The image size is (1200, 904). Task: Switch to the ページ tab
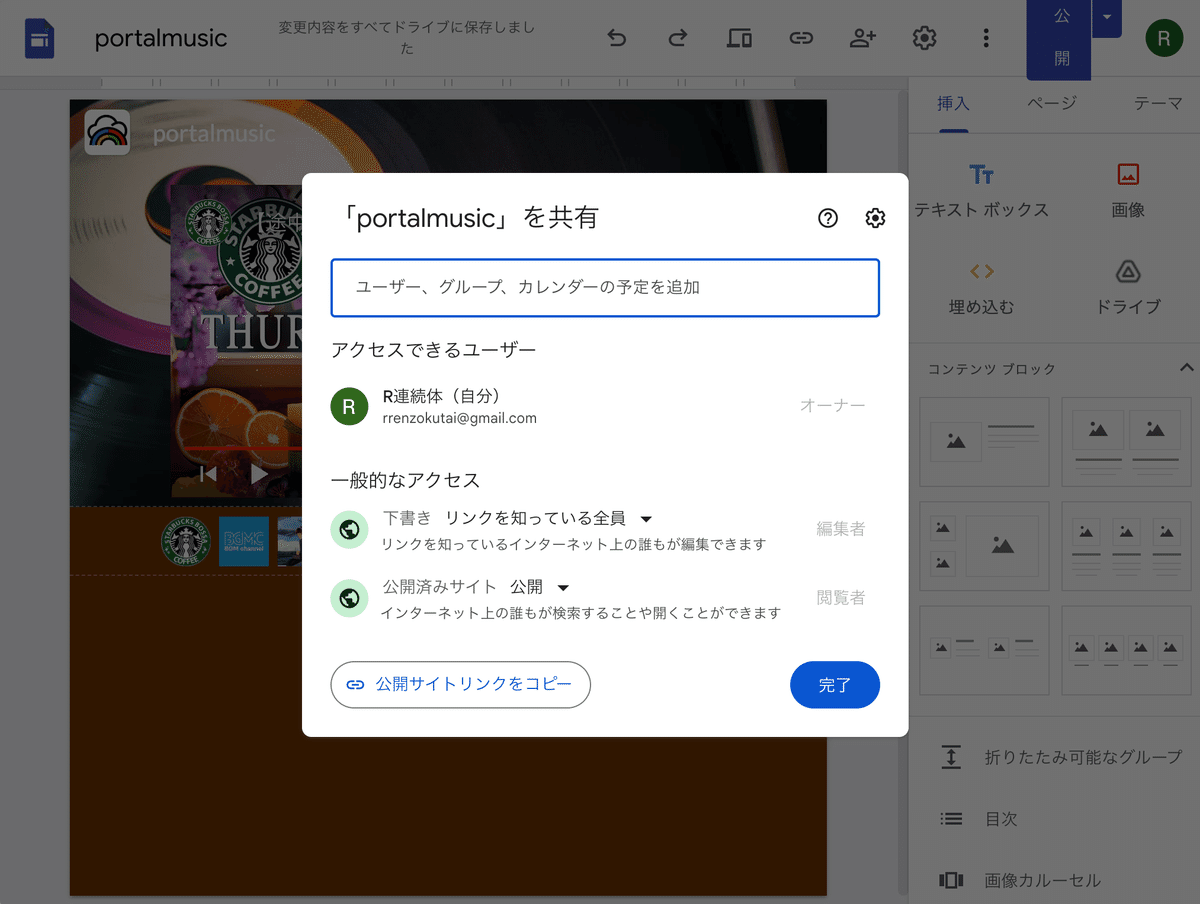pos(1052,104)
